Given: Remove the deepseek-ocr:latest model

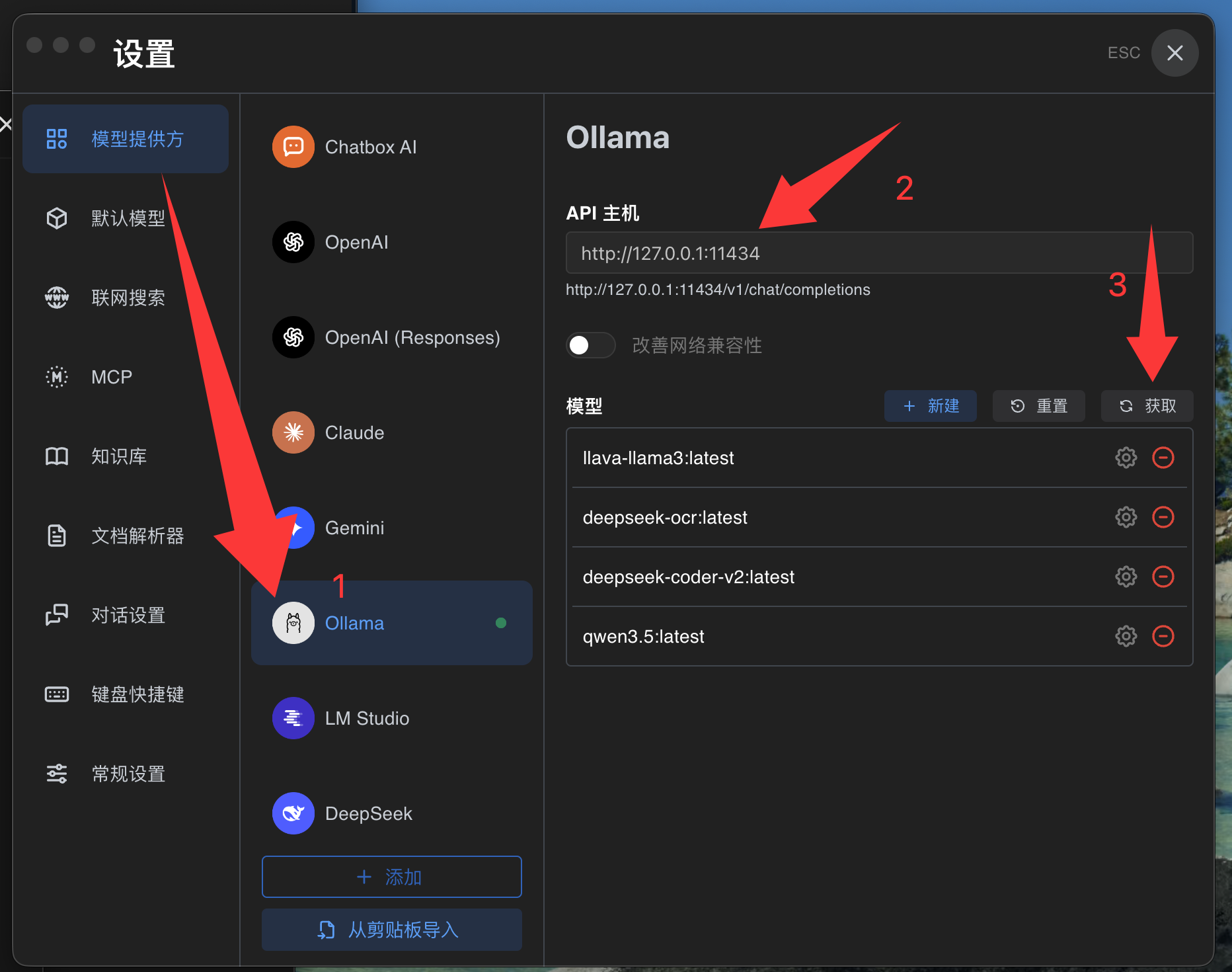Looking at the screenshot, I should pos(1163,517).
